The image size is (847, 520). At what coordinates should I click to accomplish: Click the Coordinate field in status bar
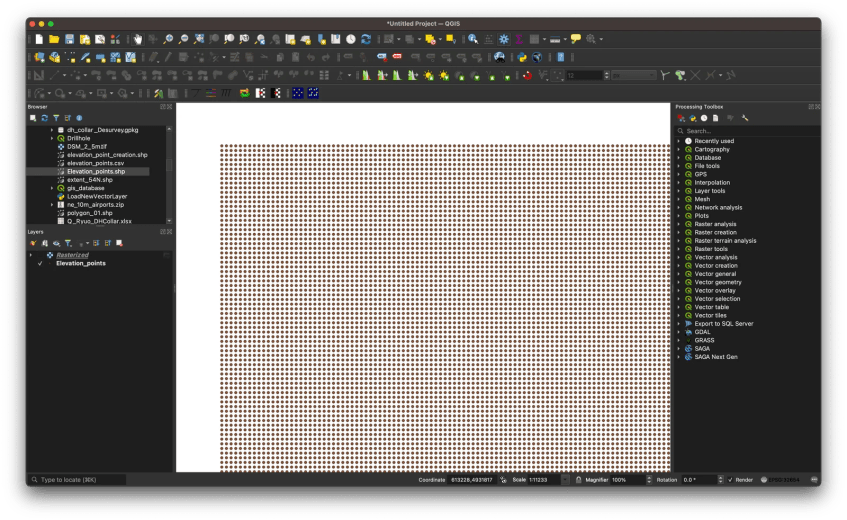point(471,480)
